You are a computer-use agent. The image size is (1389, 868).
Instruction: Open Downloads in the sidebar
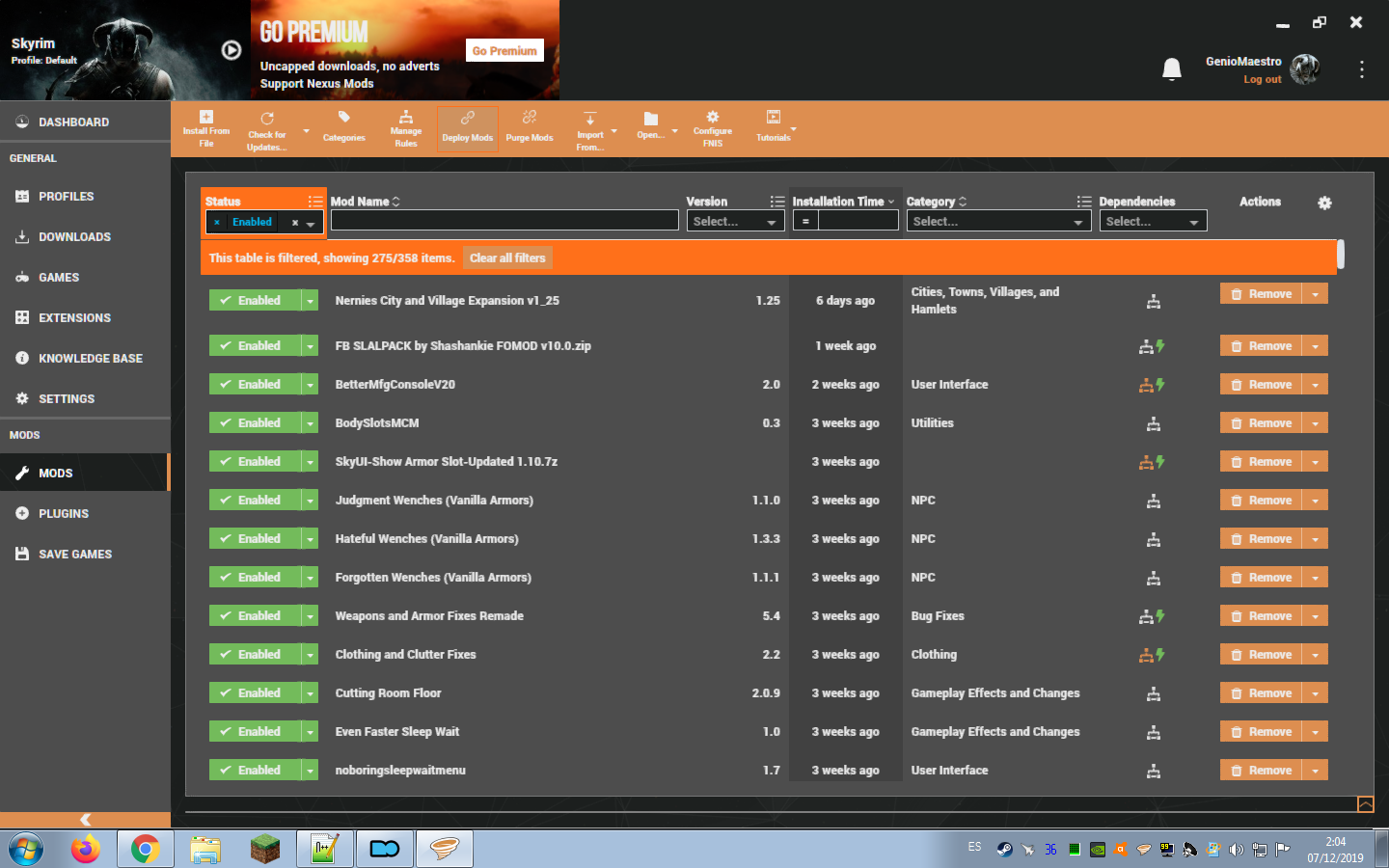click(x=74, y=237)
